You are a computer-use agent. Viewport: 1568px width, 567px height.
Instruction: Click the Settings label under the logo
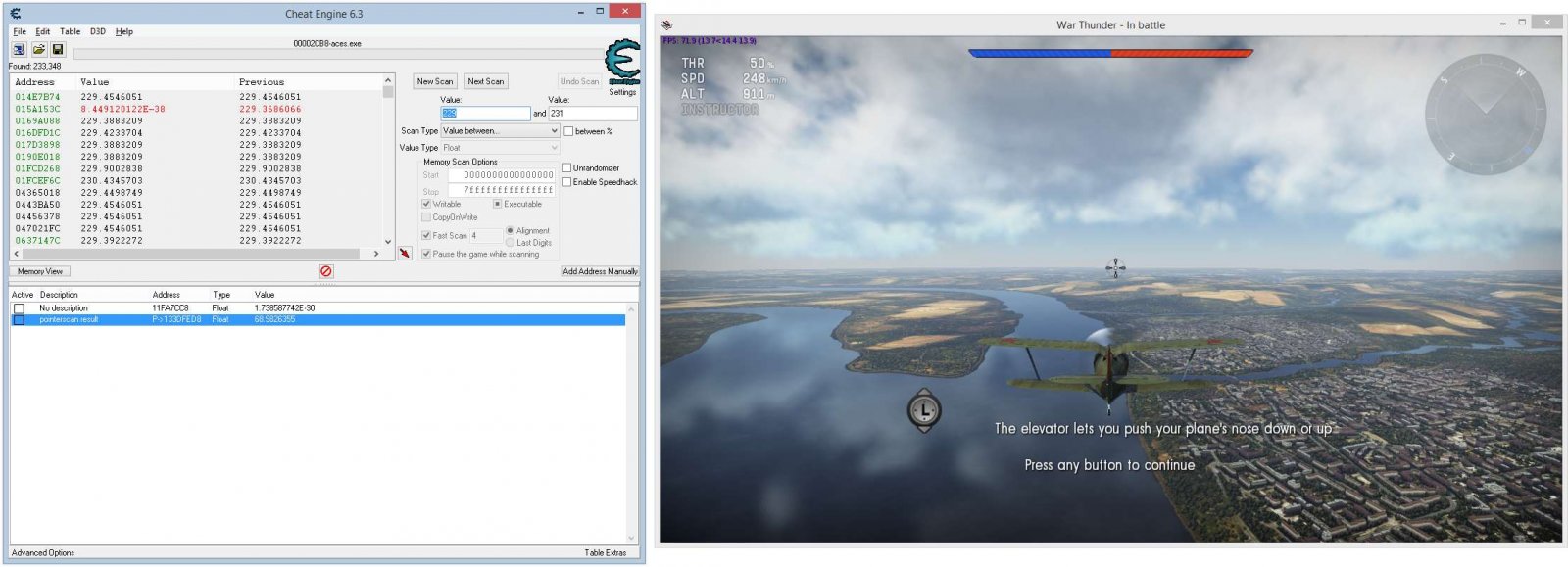pos(622,92)
